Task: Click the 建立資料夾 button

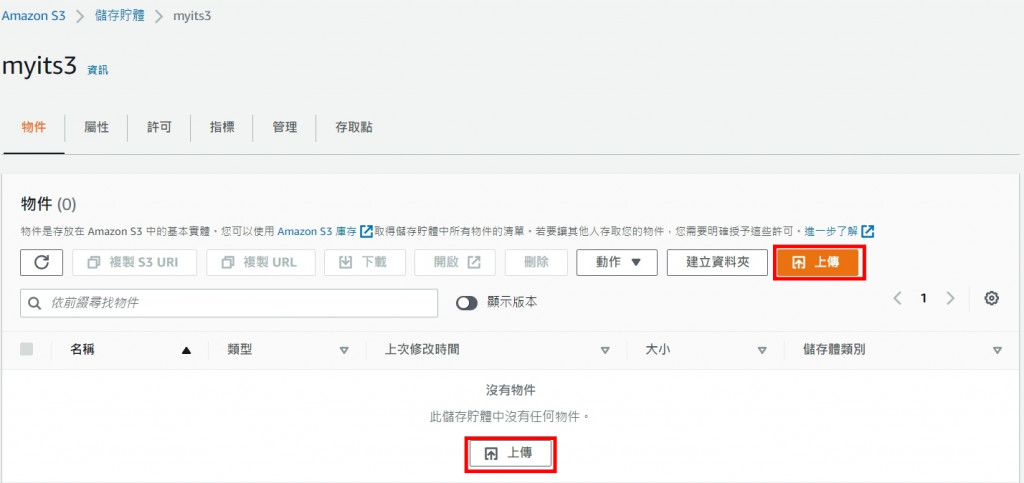Action: pos(717,262)
